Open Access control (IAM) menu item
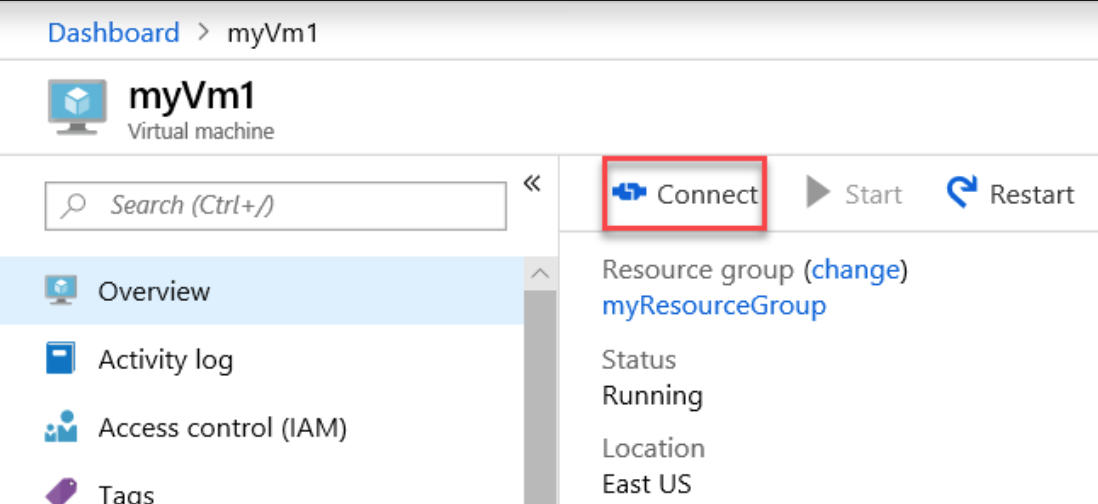Viewport: 1098px width, 504px height. point(262,426)
